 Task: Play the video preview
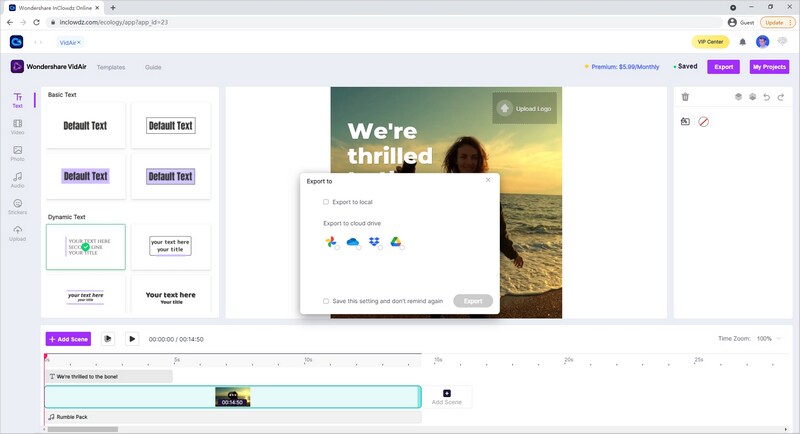(132, 339)
